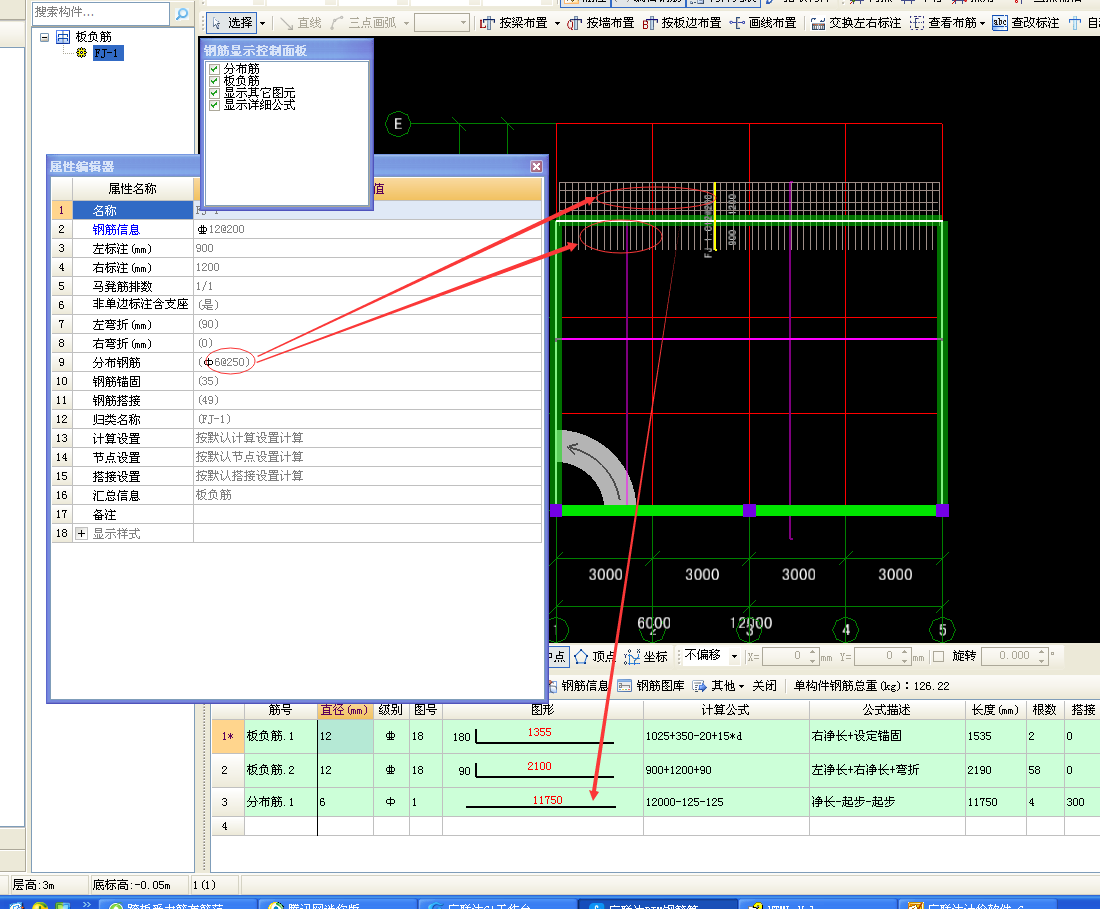
Task: Open the 其他 dropdown menu
Action: pos(718,686)
